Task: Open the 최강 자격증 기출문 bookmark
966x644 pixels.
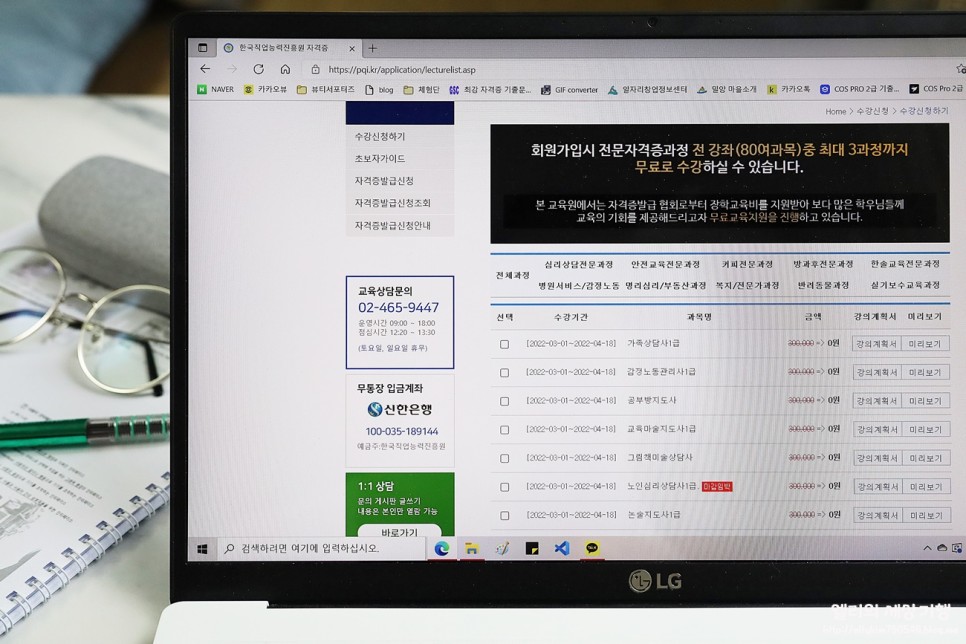Action: pos(490,90)
